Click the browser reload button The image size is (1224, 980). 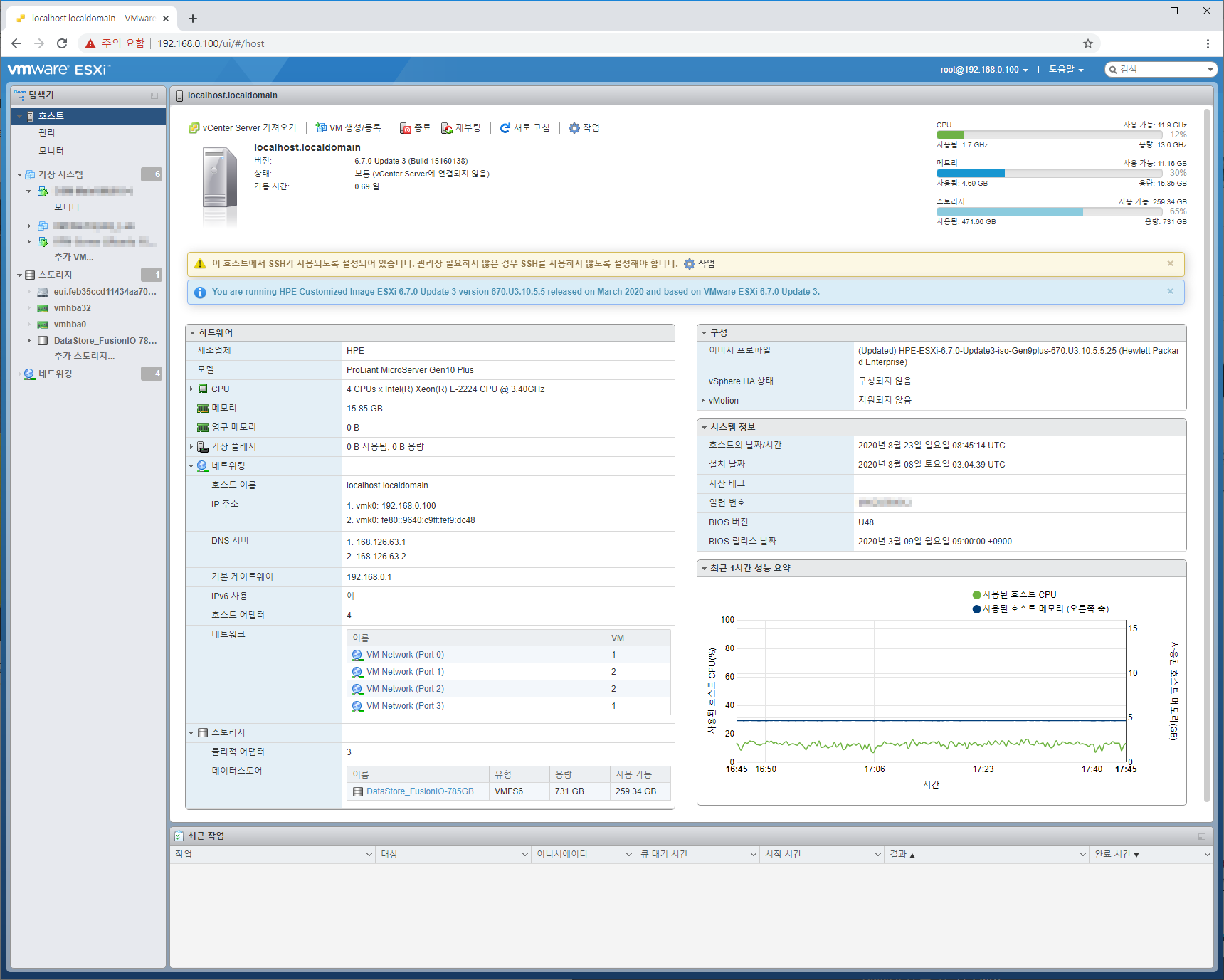point(62,43)
